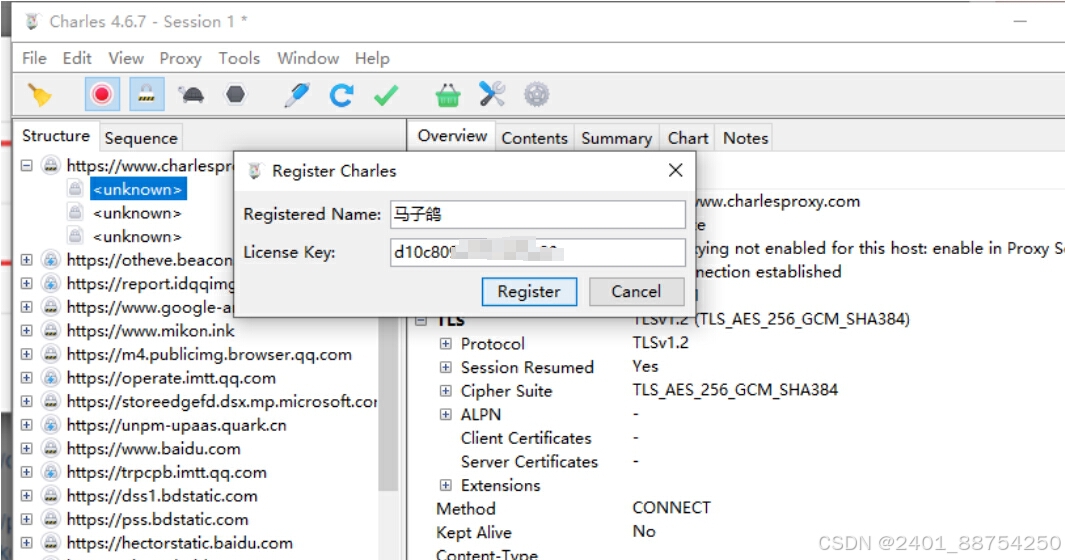This screenshot has width=1065, height=560.
Task: Toggle the red Record button
Action: pos(102,94)
